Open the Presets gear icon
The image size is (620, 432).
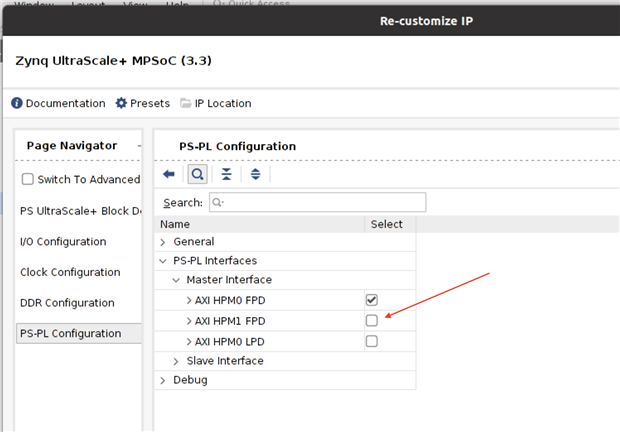coord(122,103)
